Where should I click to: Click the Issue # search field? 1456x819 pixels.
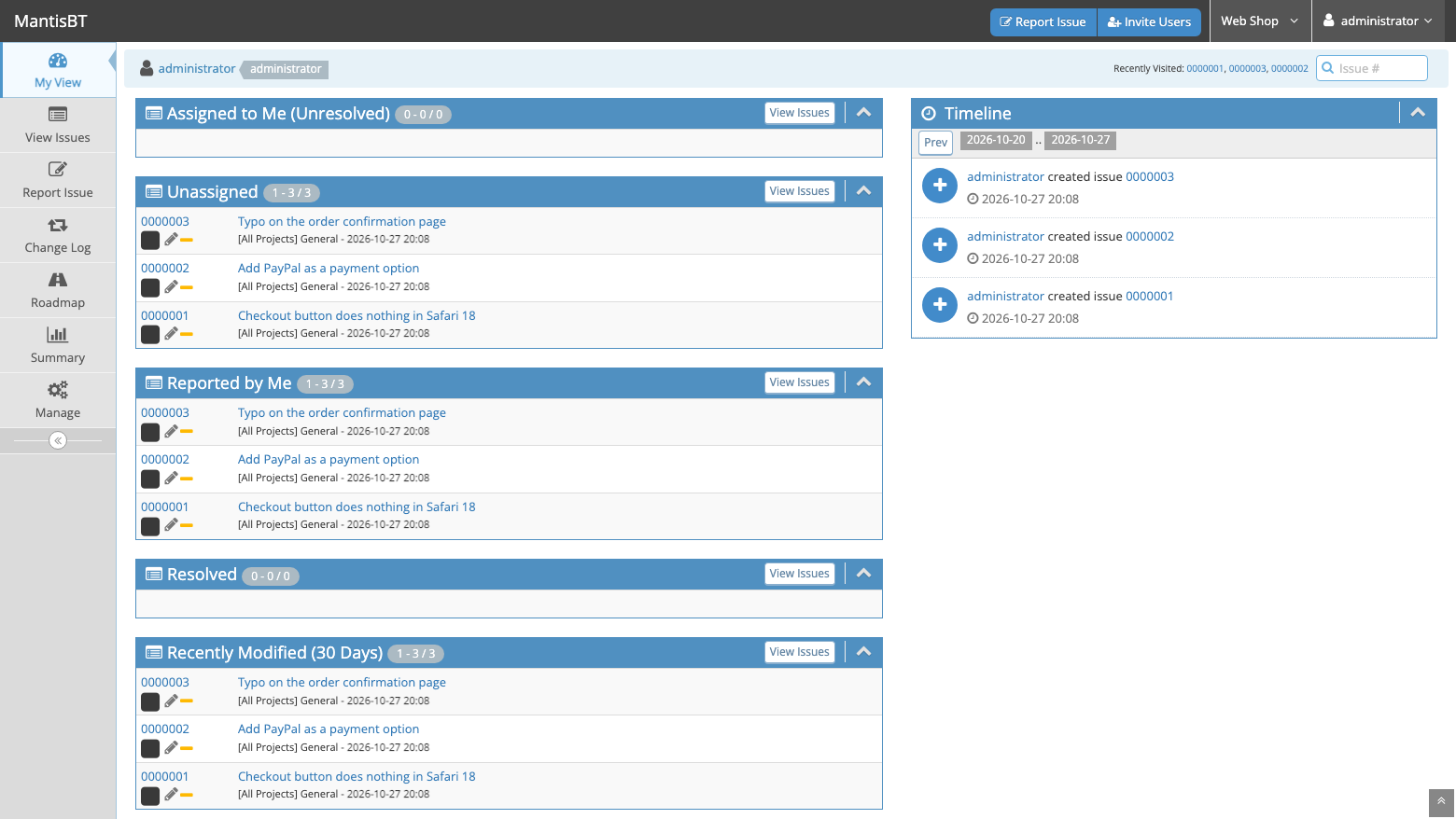[1372, 68]
